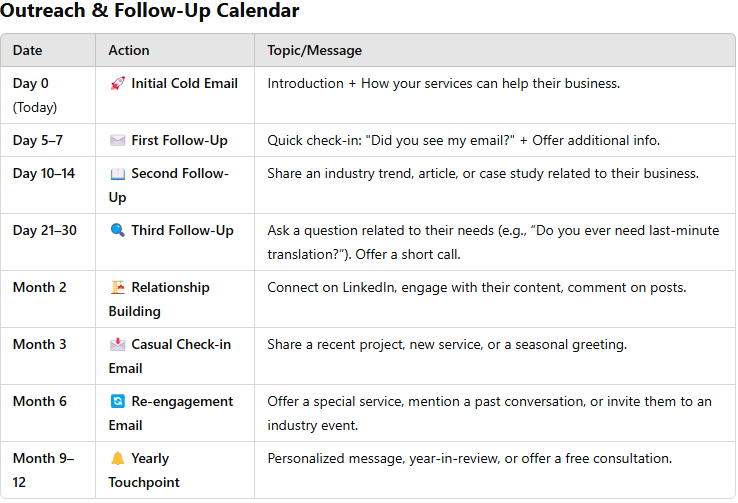Image resolution: width=738 pixels, height=503 pixels.
Task: Click the bell icon beside Yearly Touchpoint
Action: pyautogui.click(x=117, y=459)
